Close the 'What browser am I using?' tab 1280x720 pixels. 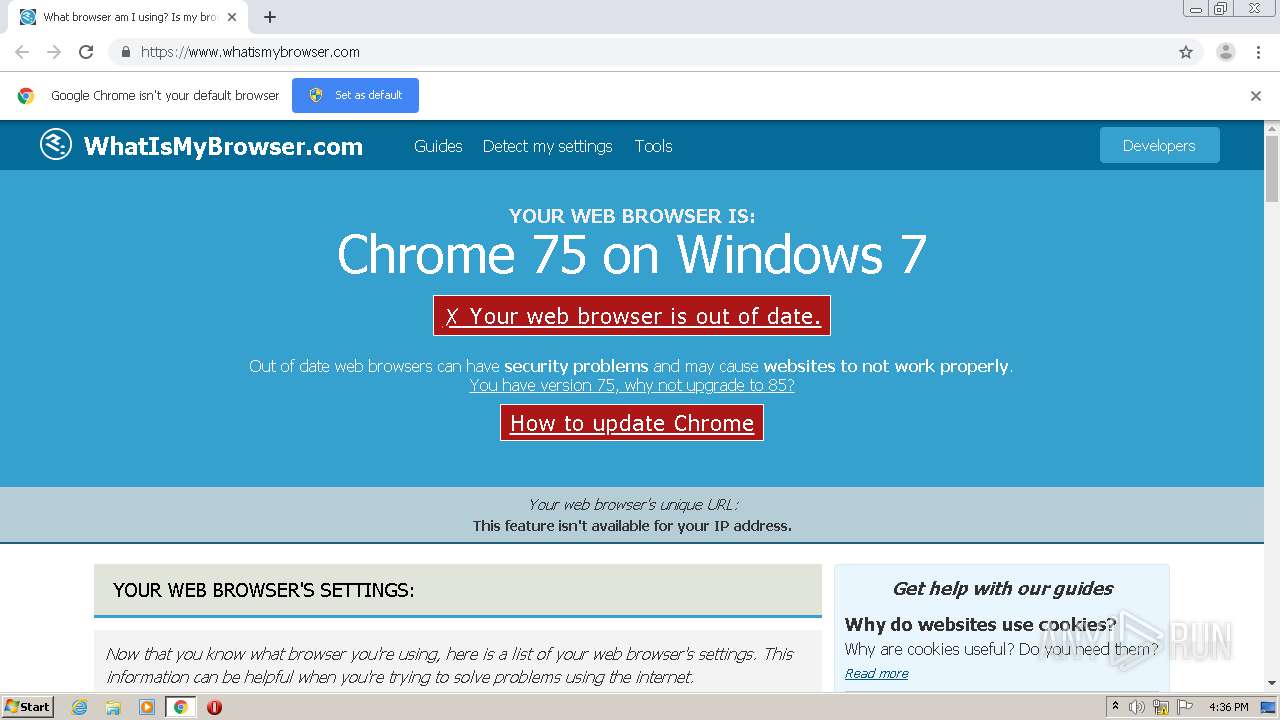coord(232,17)
